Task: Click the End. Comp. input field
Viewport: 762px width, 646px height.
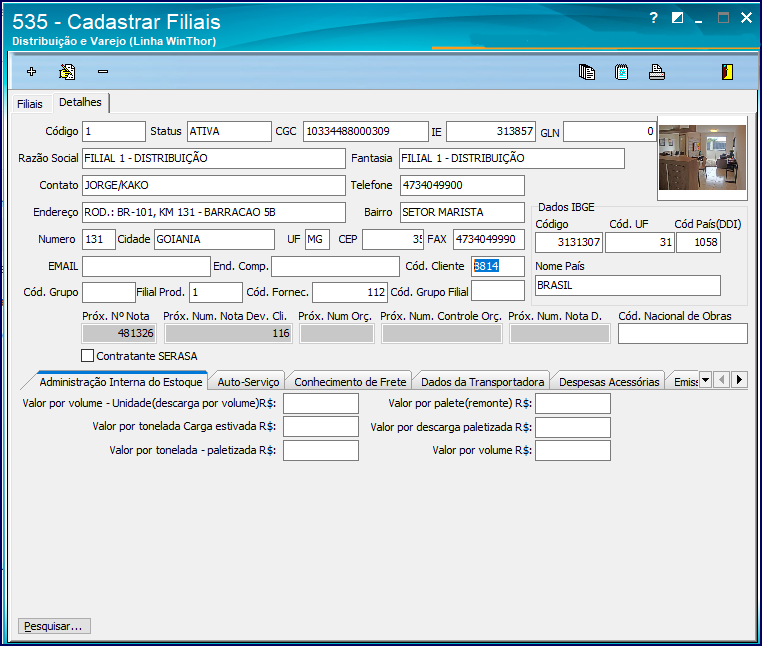Action: click(x=335, y=266)
